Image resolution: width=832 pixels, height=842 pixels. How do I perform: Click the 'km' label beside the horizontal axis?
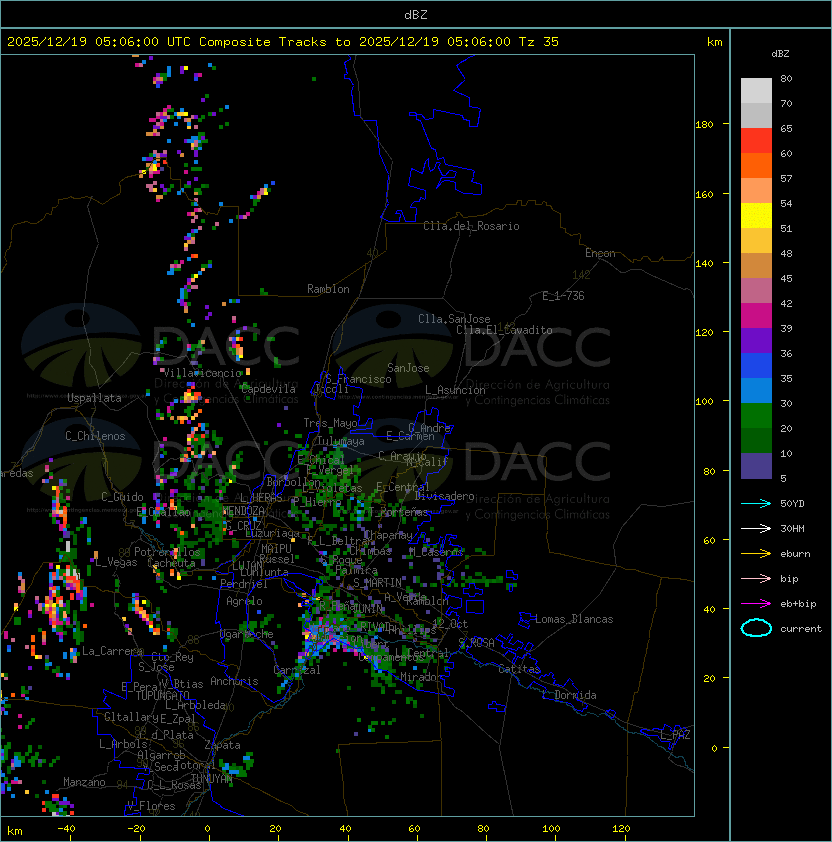tap(15, 831)
